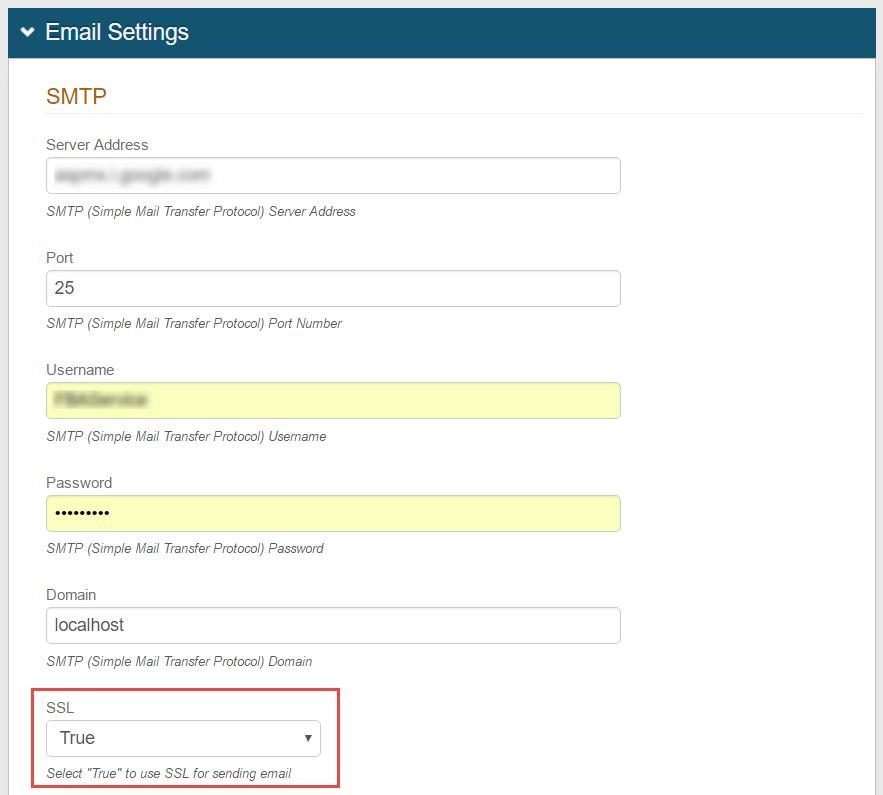Click the Server Address label
883x795 pixels.
pos(97,145)
